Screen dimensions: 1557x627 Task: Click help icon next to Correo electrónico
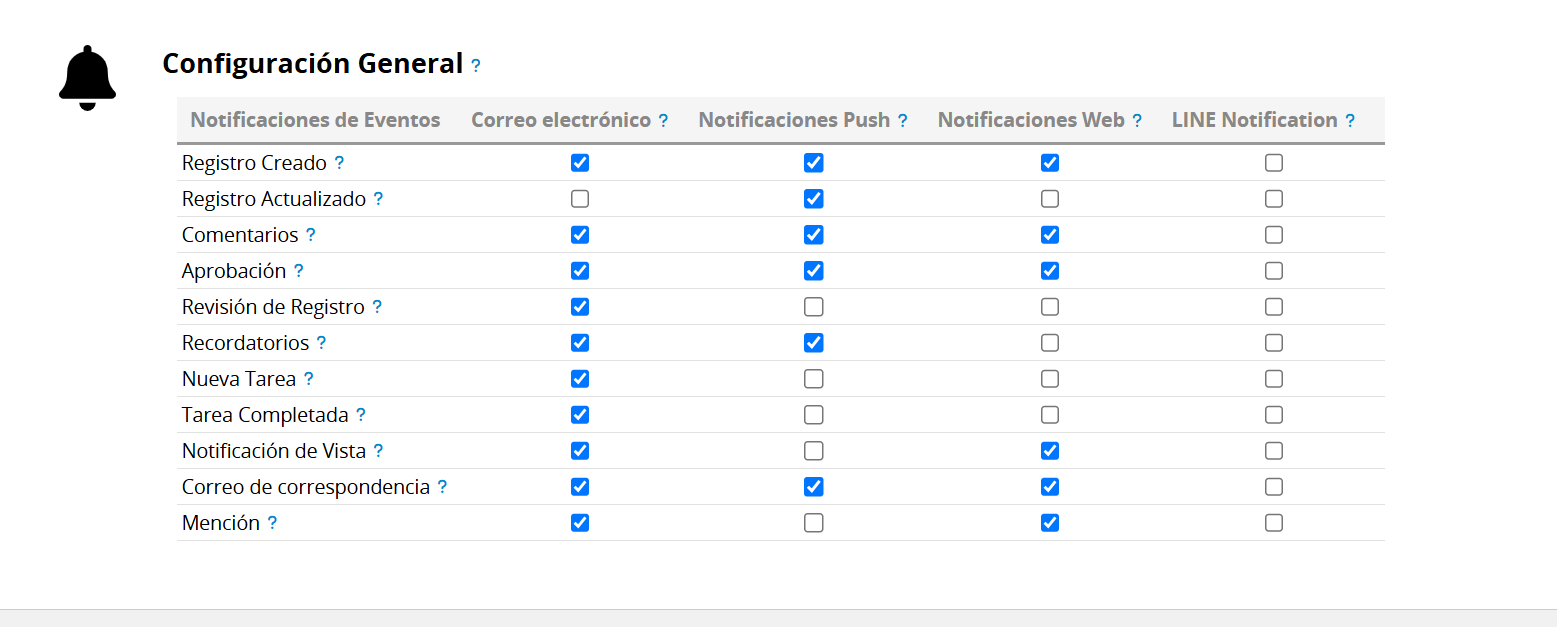(663, 121)
